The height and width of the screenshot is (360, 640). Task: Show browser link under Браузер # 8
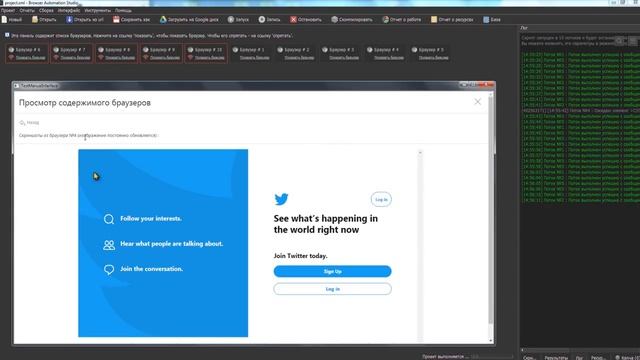(120, 58)
